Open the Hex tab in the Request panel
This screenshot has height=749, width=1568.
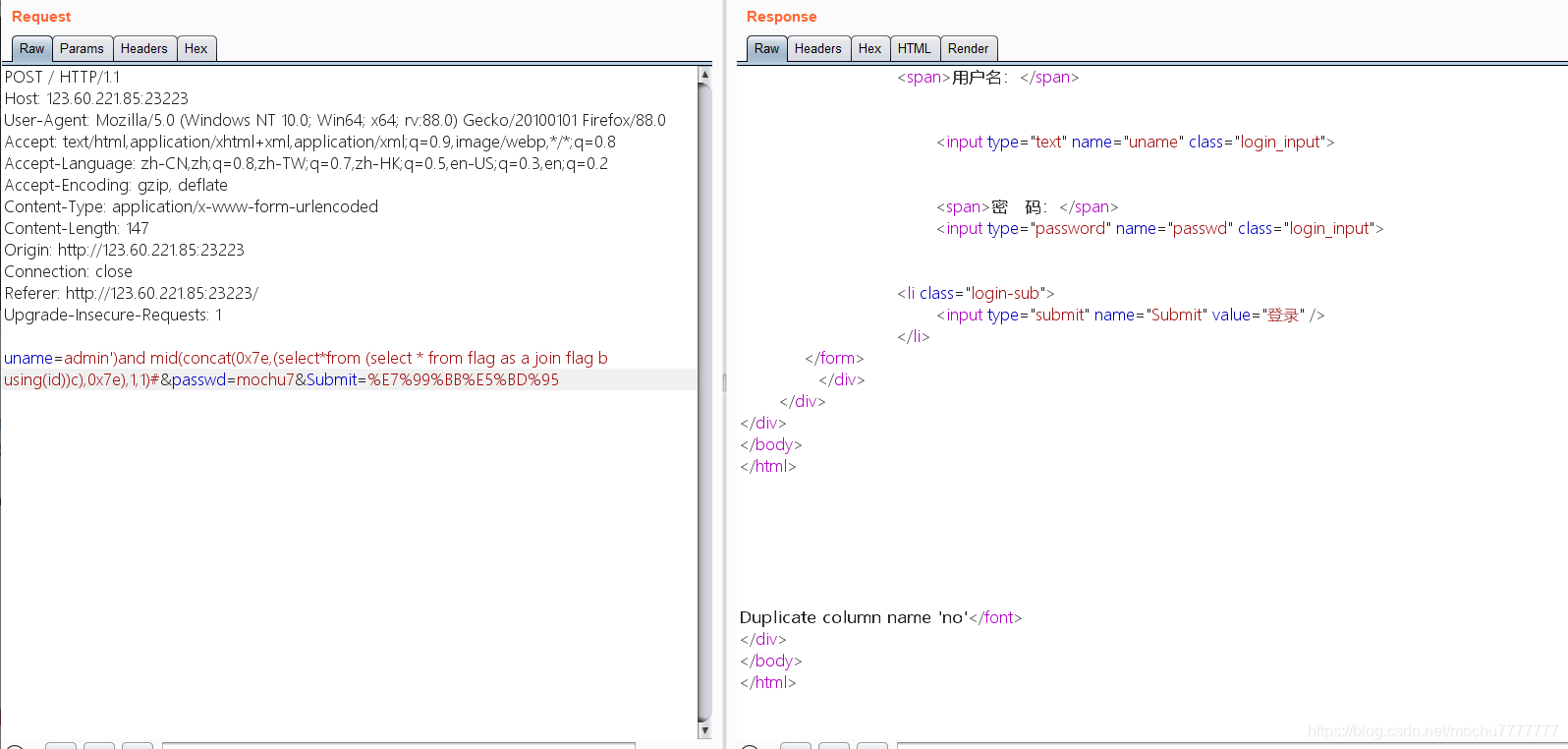(x=196, y=48)
